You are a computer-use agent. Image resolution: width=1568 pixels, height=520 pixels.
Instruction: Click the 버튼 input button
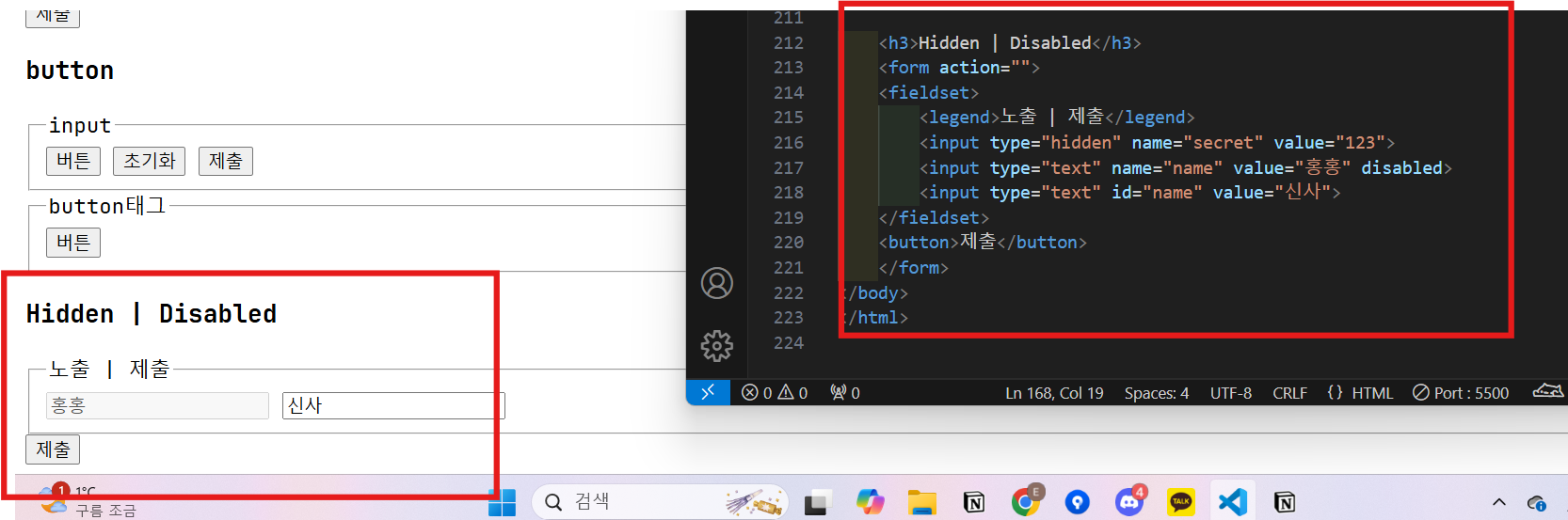click(73, 161)
